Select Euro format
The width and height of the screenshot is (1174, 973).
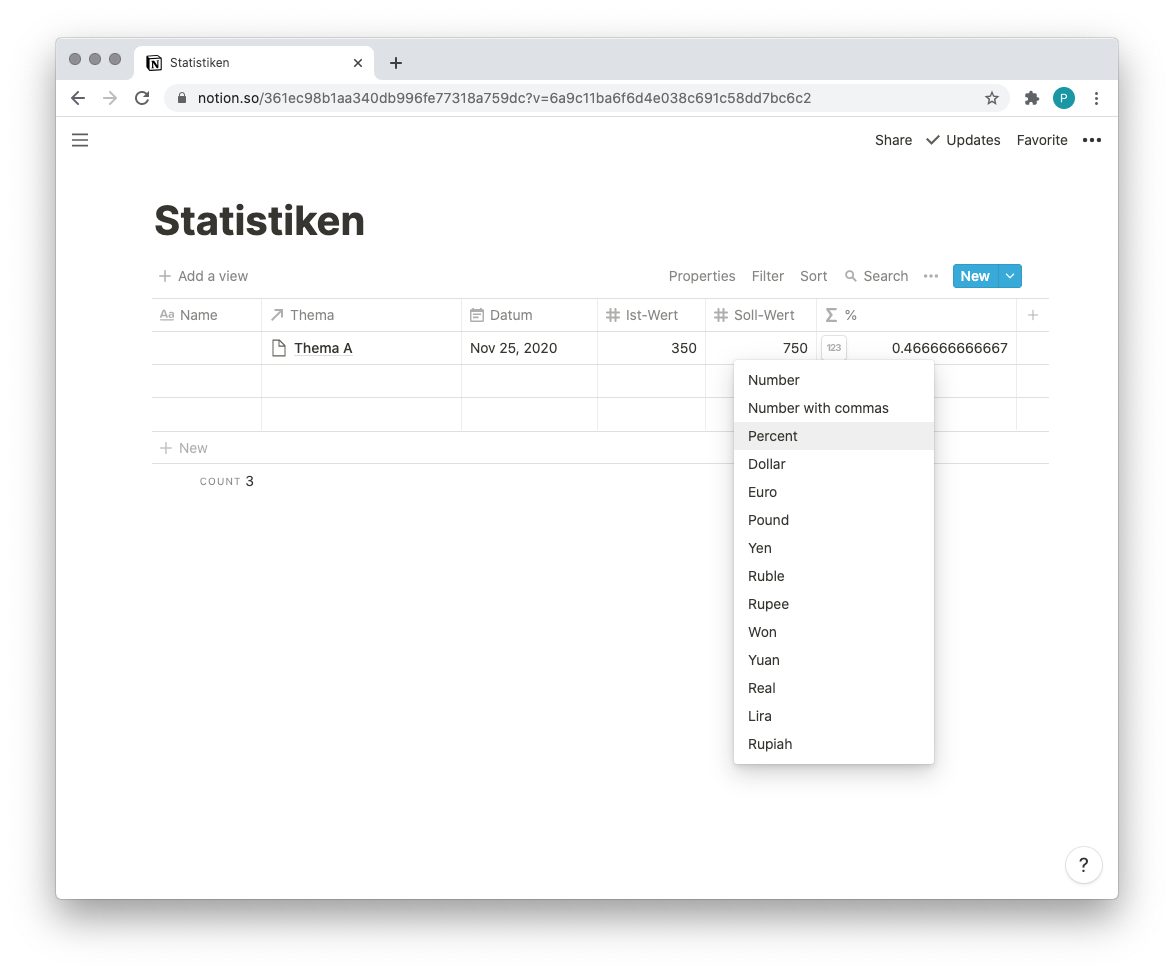[833, 492]
